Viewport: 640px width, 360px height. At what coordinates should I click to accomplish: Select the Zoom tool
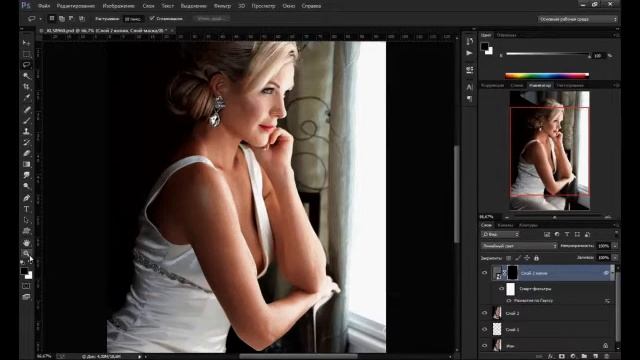(27, 253)
